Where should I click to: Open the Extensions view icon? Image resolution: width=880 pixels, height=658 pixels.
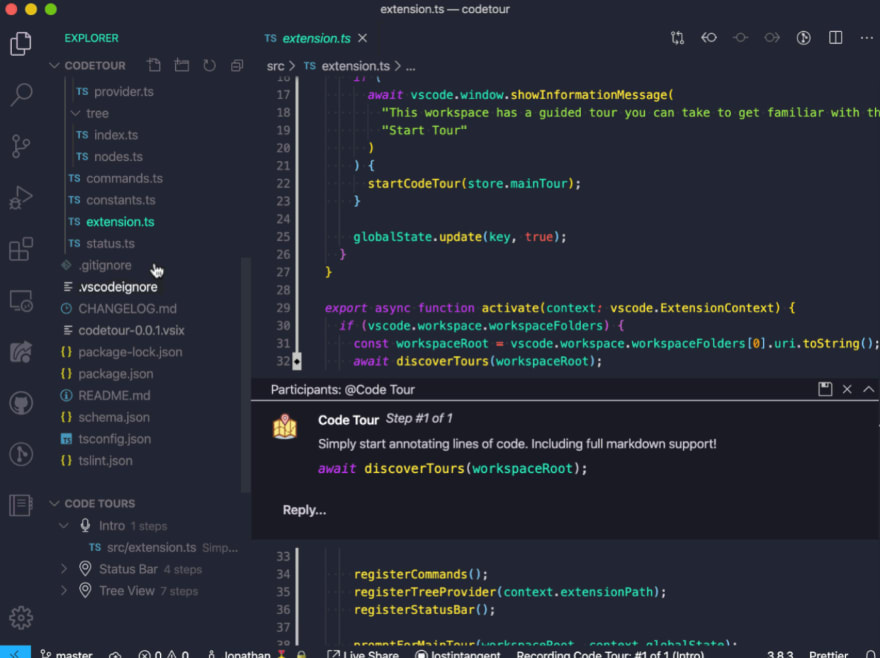click(x=21, y=249)
